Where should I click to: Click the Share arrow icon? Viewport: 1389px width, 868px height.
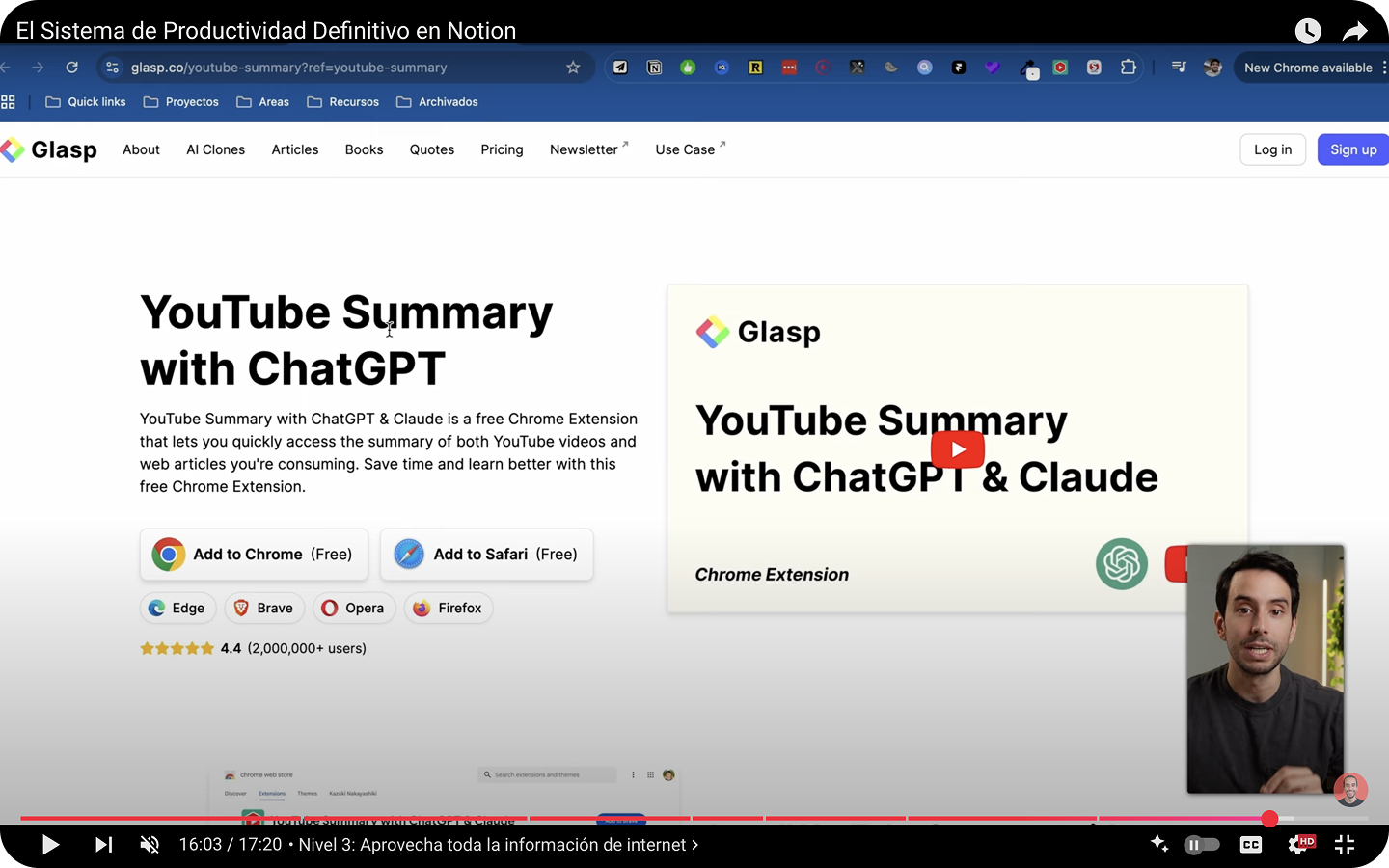1355,31
